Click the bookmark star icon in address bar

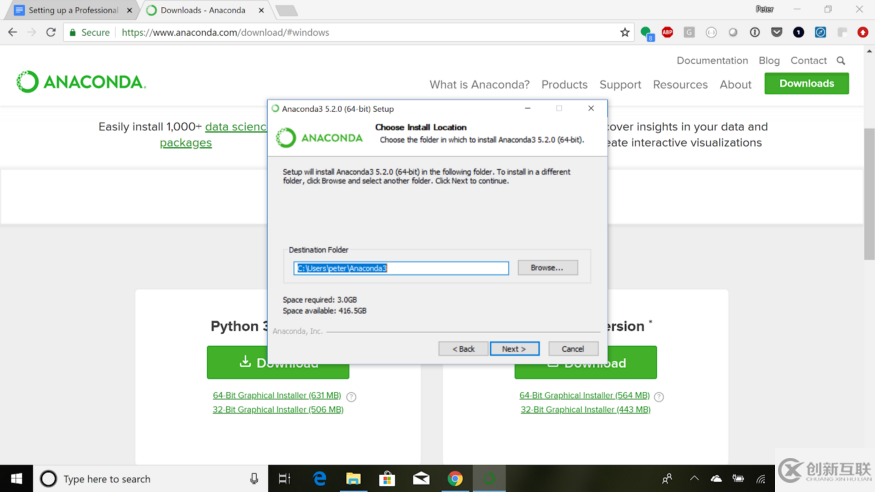pos(624,32)
